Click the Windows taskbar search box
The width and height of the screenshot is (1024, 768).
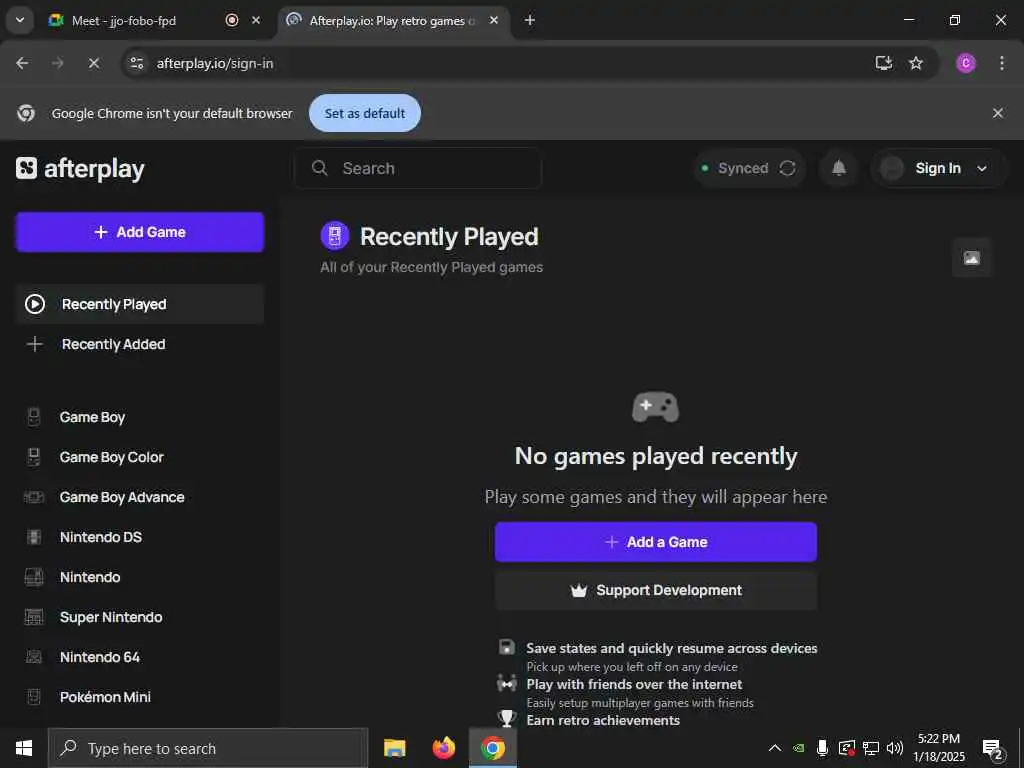(x=208, y=748)
